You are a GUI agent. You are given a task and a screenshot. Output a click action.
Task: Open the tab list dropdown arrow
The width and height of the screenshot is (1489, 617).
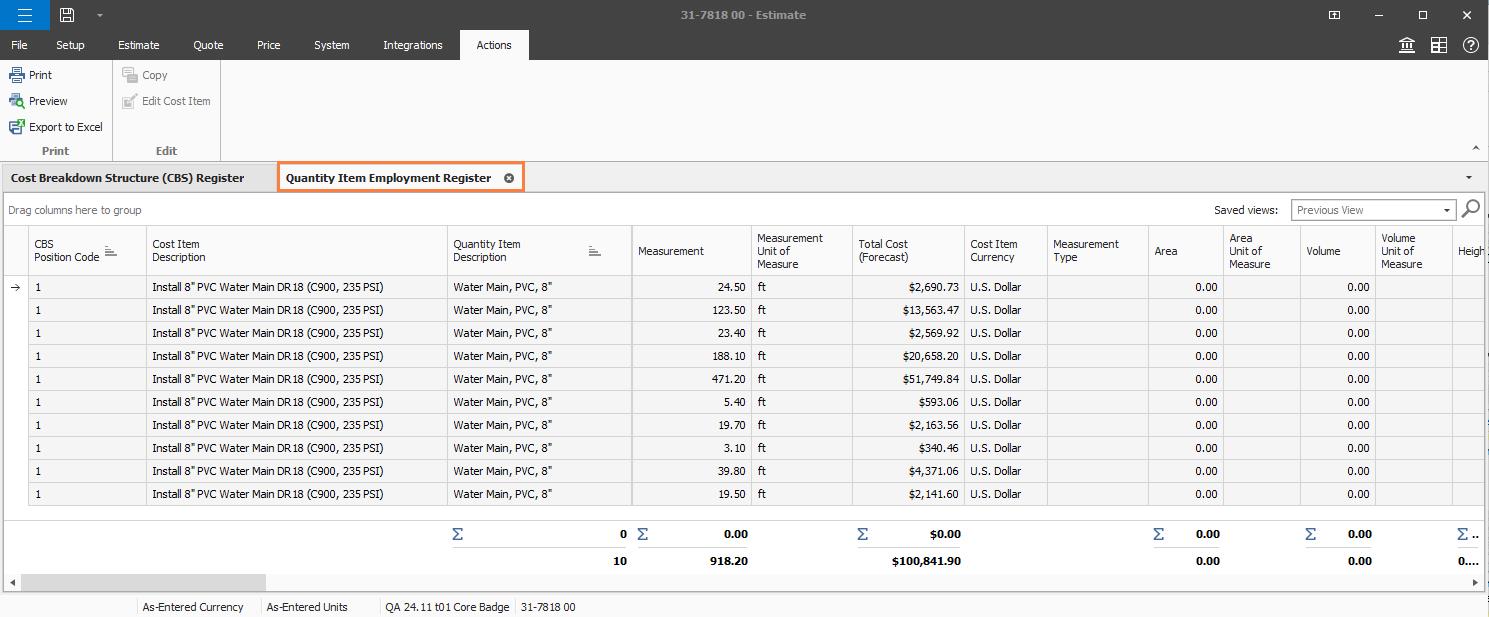point(1468,178)
